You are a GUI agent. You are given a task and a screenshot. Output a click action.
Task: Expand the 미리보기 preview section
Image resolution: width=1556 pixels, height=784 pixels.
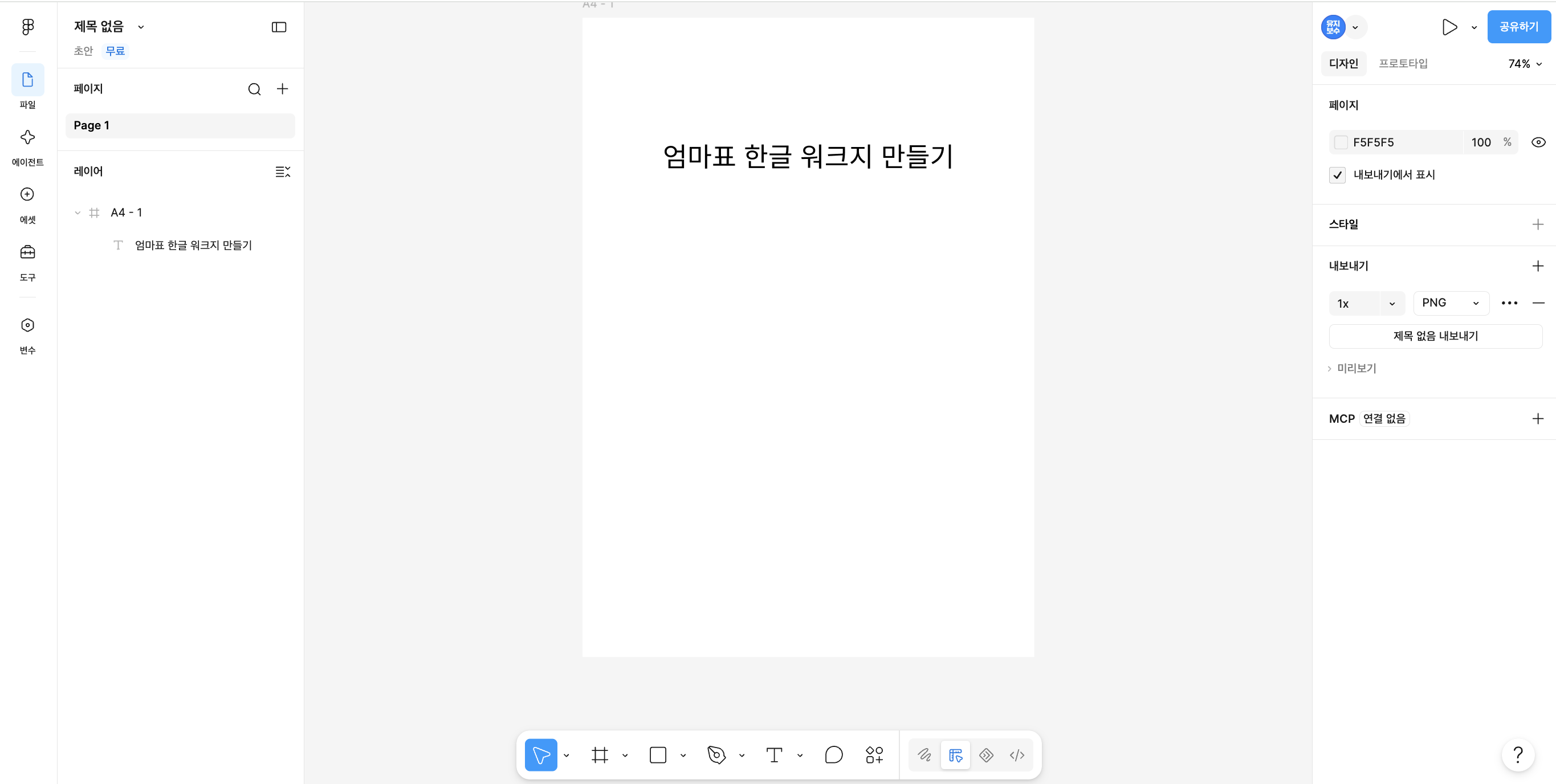coord(1352,369)
